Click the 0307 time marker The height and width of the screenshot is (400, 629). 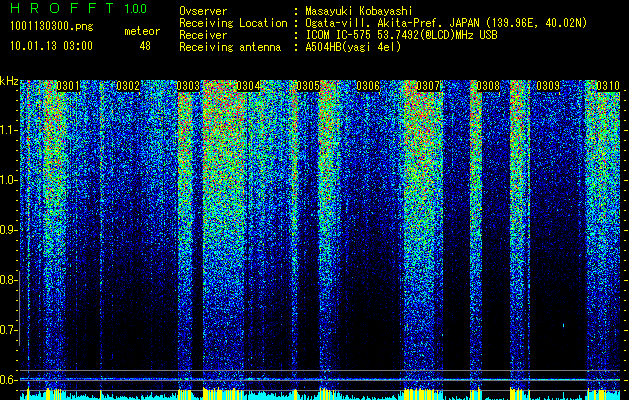pyautogui.click(x=428, y=86)
